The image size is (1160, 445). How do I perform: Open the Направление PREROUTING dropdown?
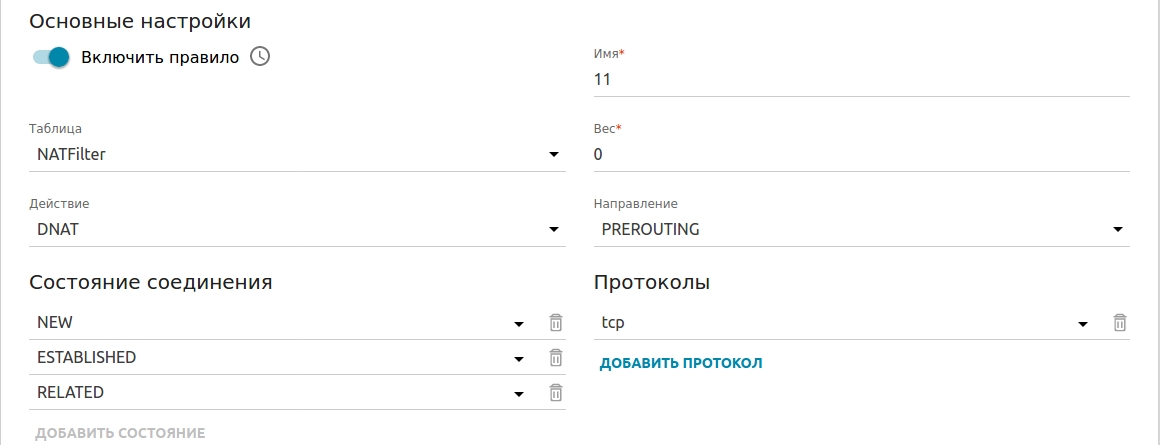click(861, 230)
